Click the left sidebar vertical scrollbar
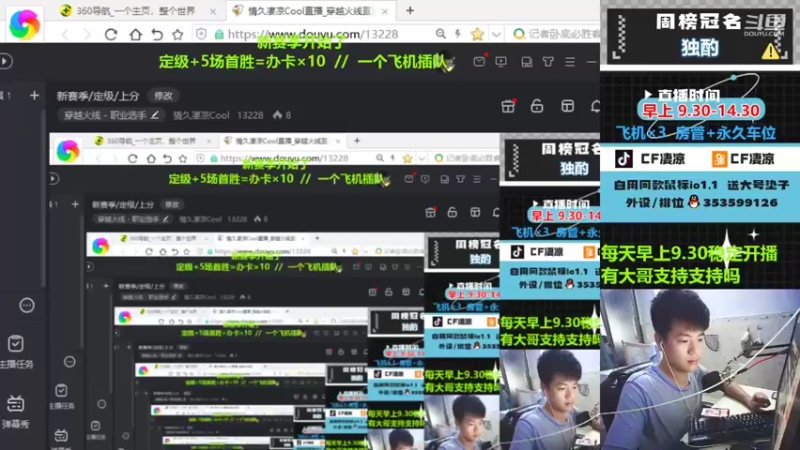 click(x=43, y=199)
